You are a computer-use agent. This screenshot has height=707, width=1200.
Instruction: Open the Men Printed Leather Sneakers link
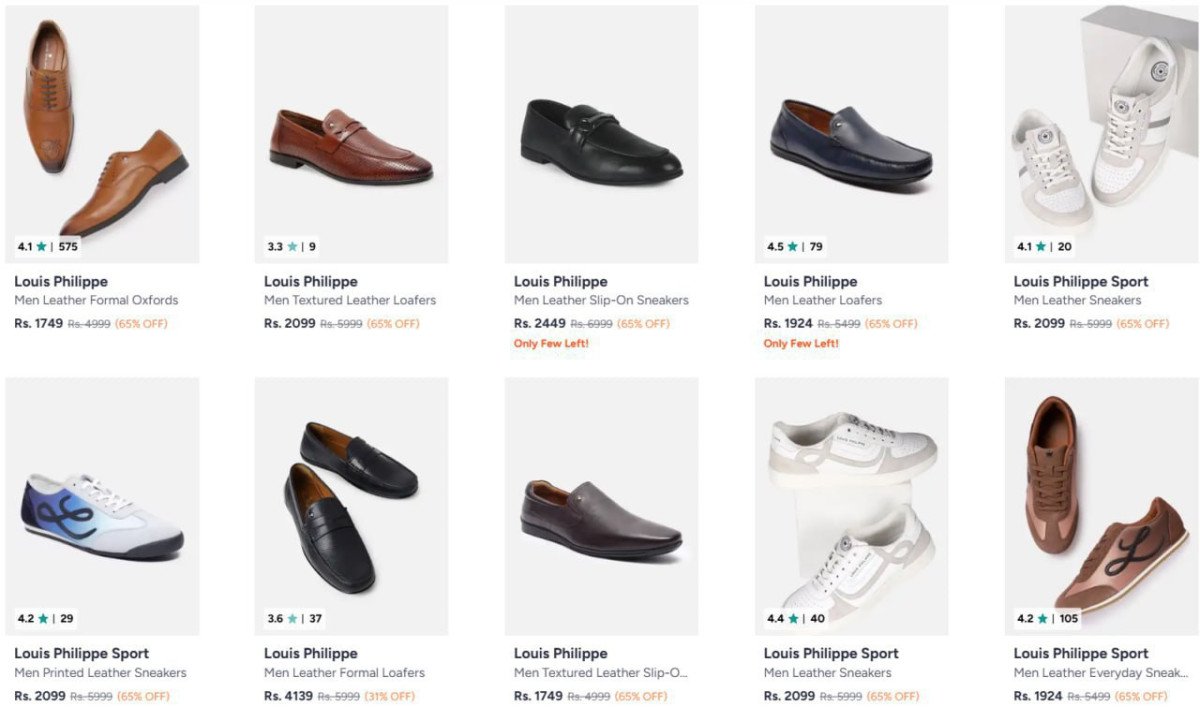coord(100,673)
